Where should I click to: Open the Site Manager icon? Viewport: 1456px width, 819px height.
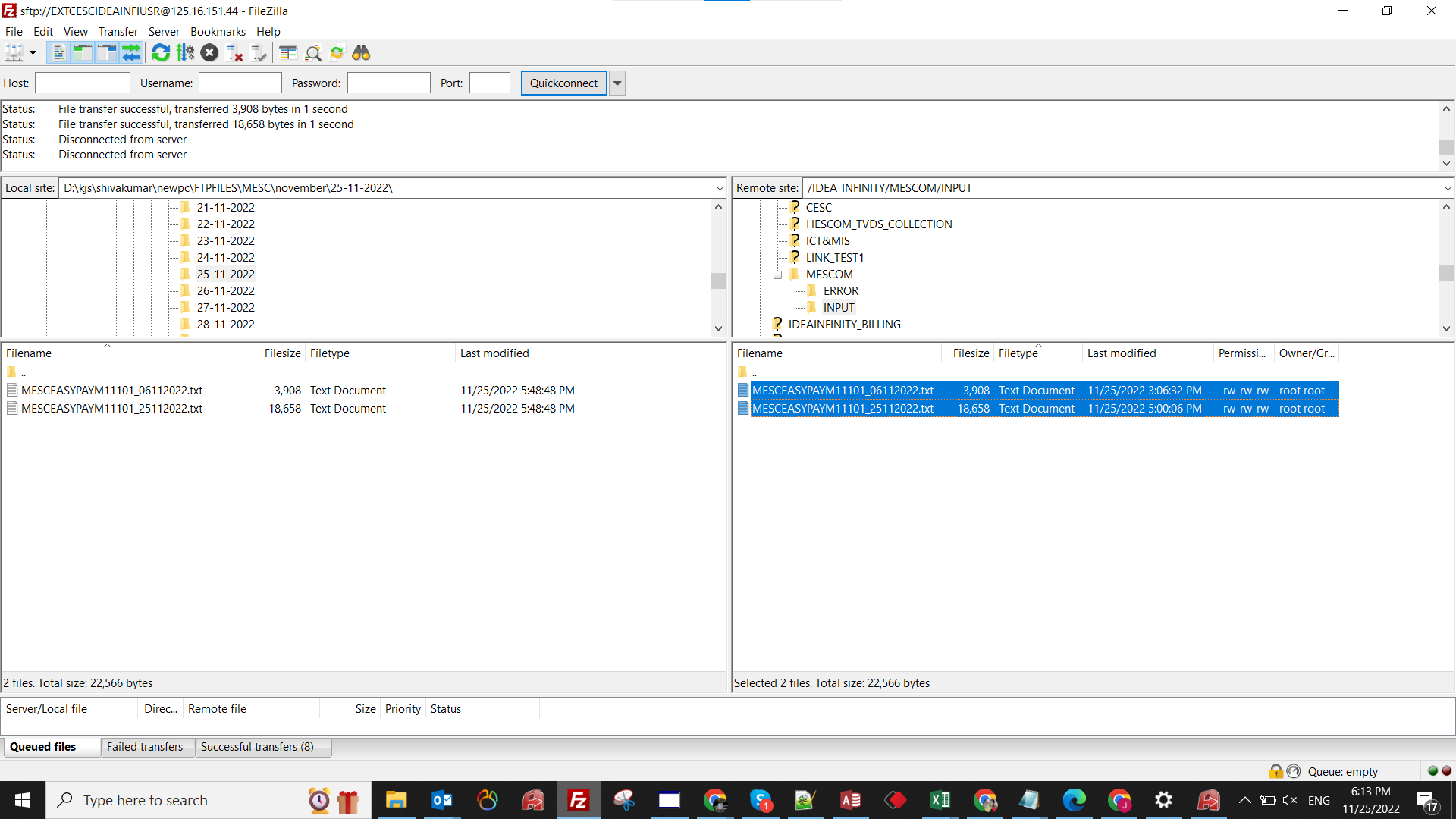click(14, 53)
